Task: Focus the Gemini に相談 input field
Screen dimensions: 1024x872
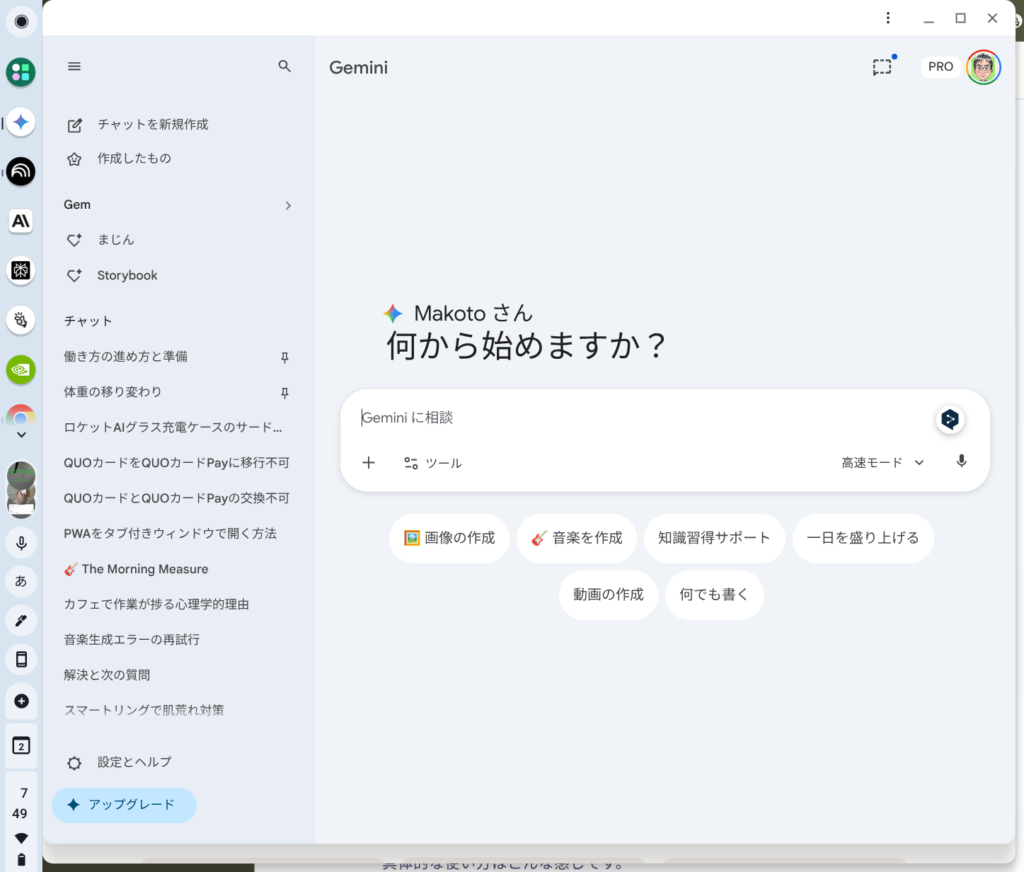Action: pyautogui.click(x=640, y=418)
